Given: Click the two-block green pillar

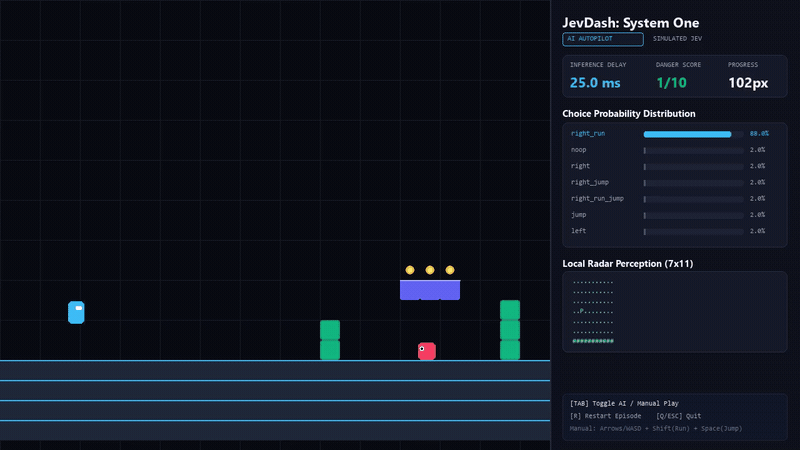Looking at the screenshot, I should (330, 340).
